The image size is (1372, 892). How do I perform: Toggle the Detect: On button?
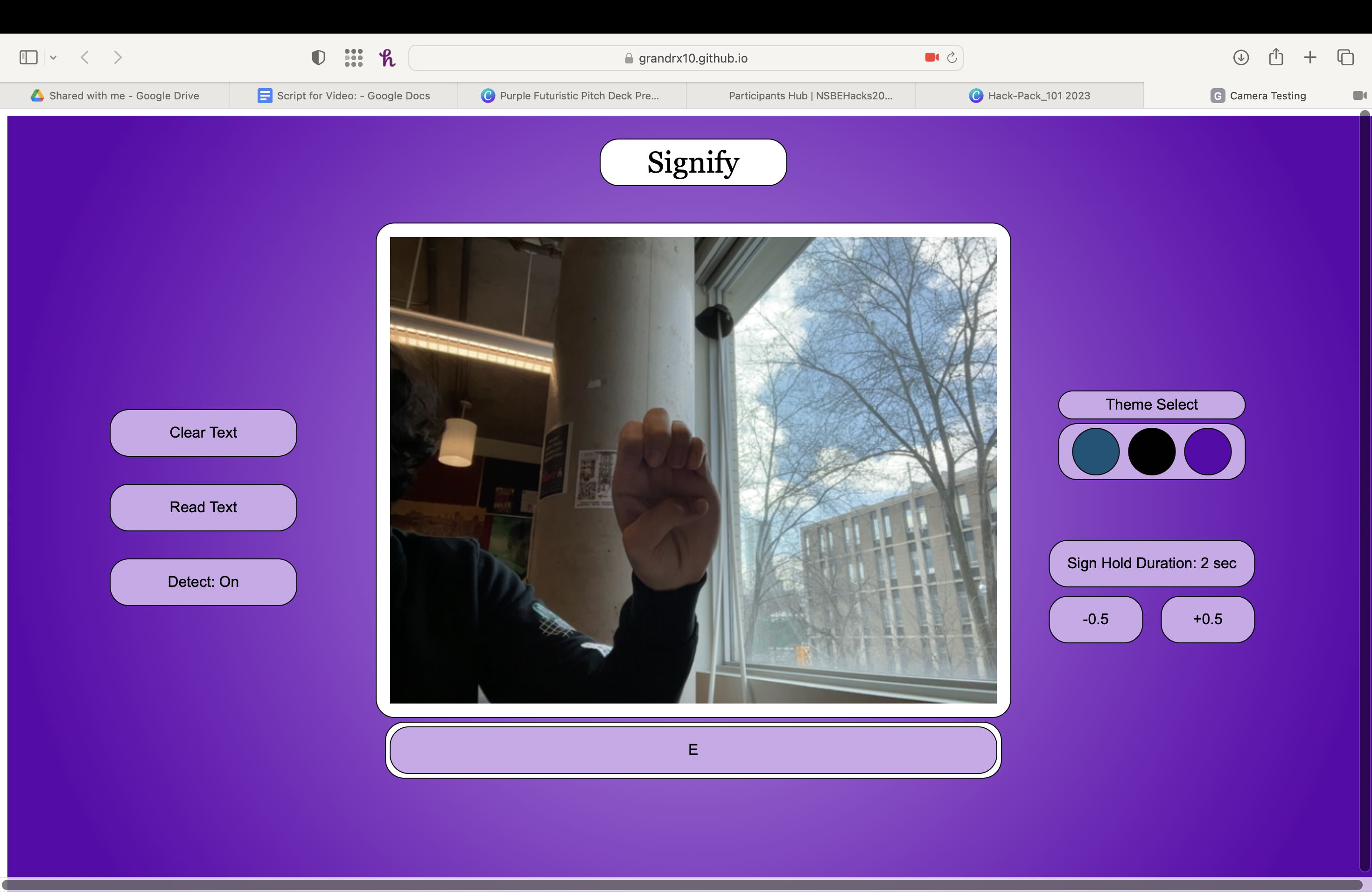pos(203,582)
